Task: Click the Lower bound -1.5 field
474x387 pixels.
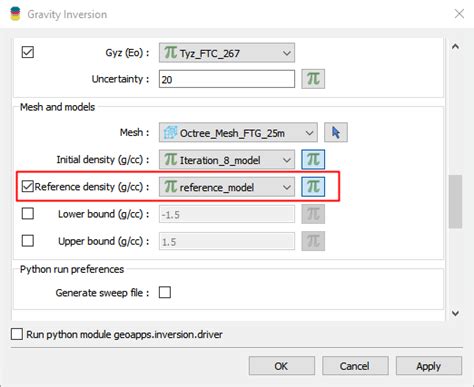Action: pyautogui.click(x=227, y=214)
